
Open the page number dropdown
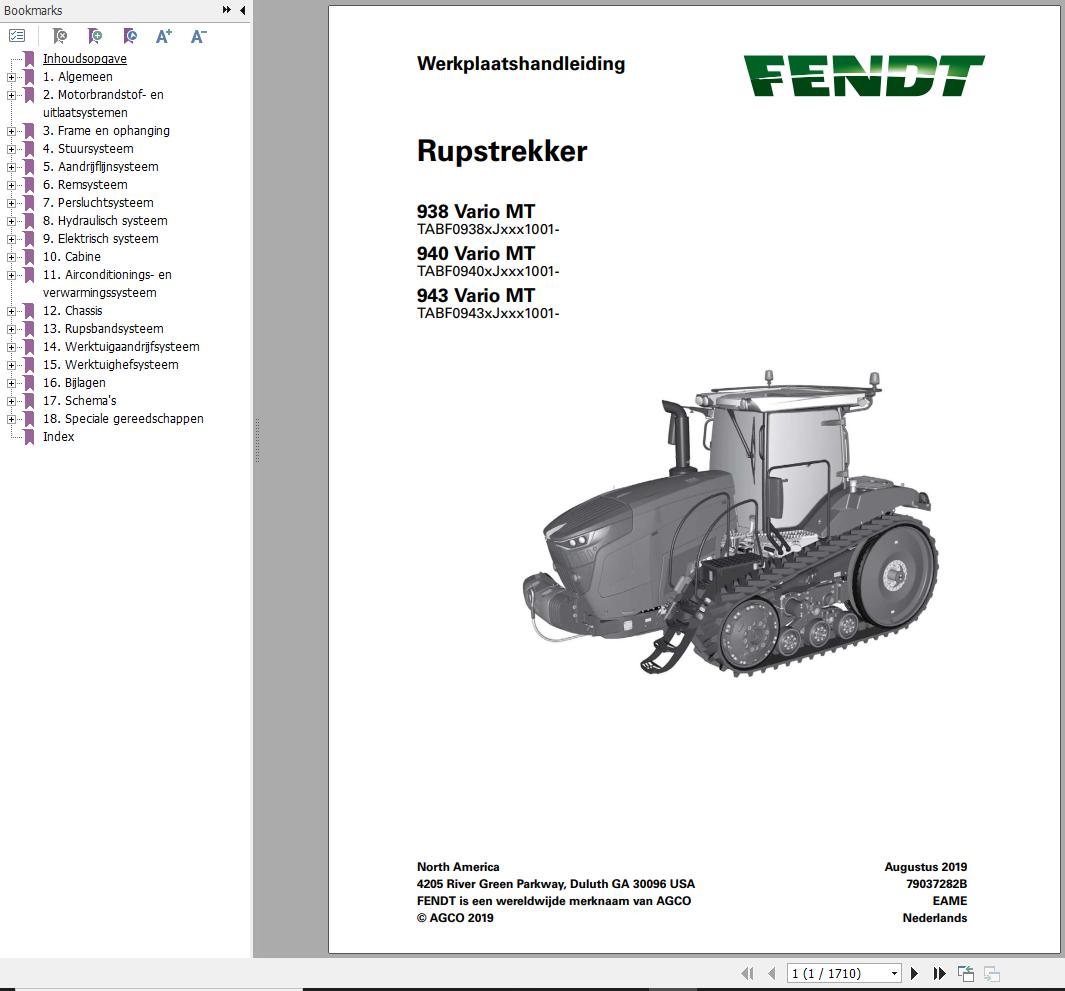tap(894, 973)
